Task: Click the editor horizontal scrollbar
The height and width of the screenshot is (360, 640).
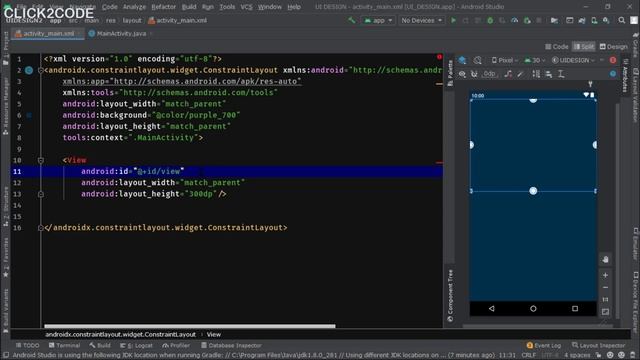Action: (x=190, y=326)
